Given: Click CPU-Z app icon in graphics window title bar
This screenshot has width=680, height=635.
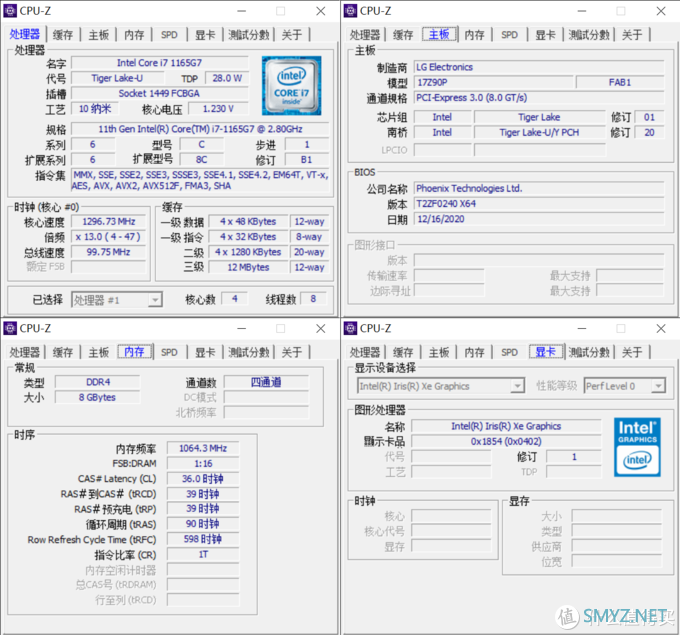Looking at the screenshot, I should (x=350, y=328).
